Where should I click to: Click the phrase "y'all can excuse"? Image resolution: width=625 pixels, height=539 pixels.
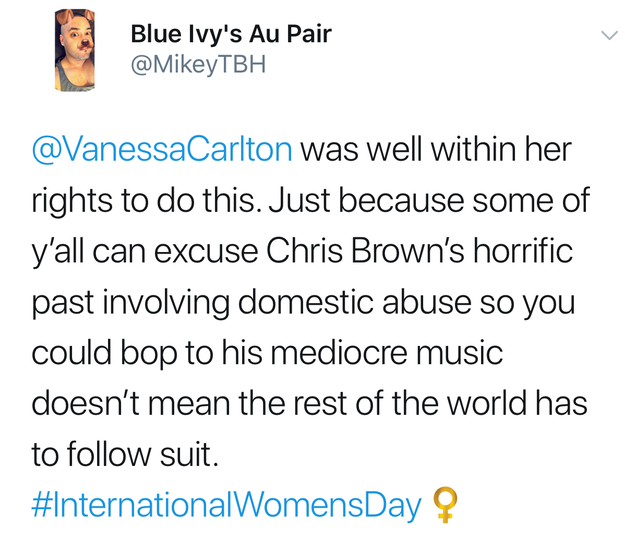click(145, 252)
